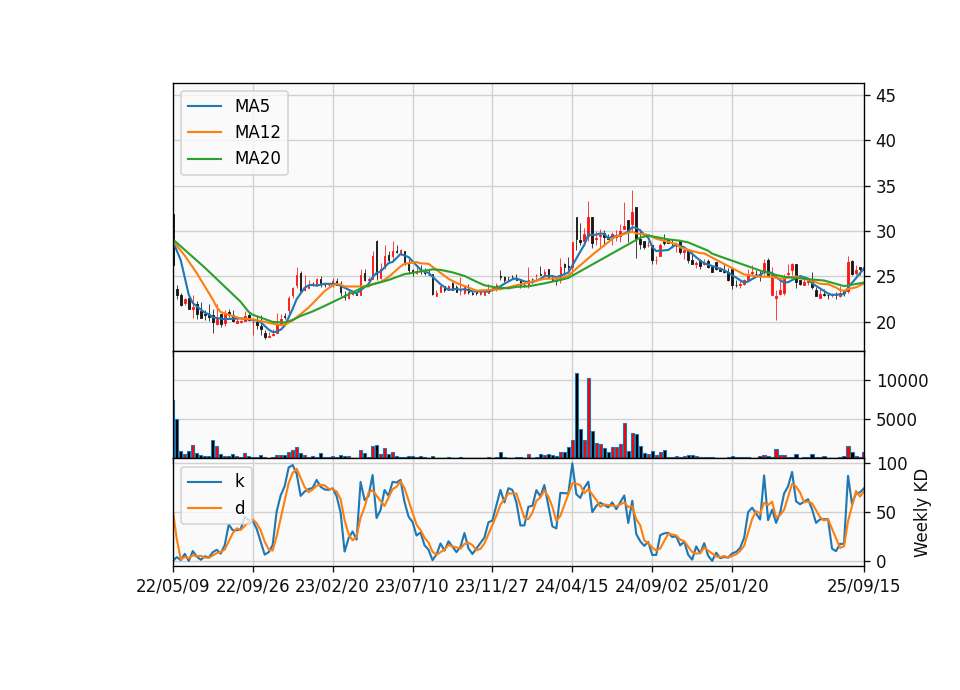
Task: Click the orange MA12 legend line
Action: [x=204, y=132]
